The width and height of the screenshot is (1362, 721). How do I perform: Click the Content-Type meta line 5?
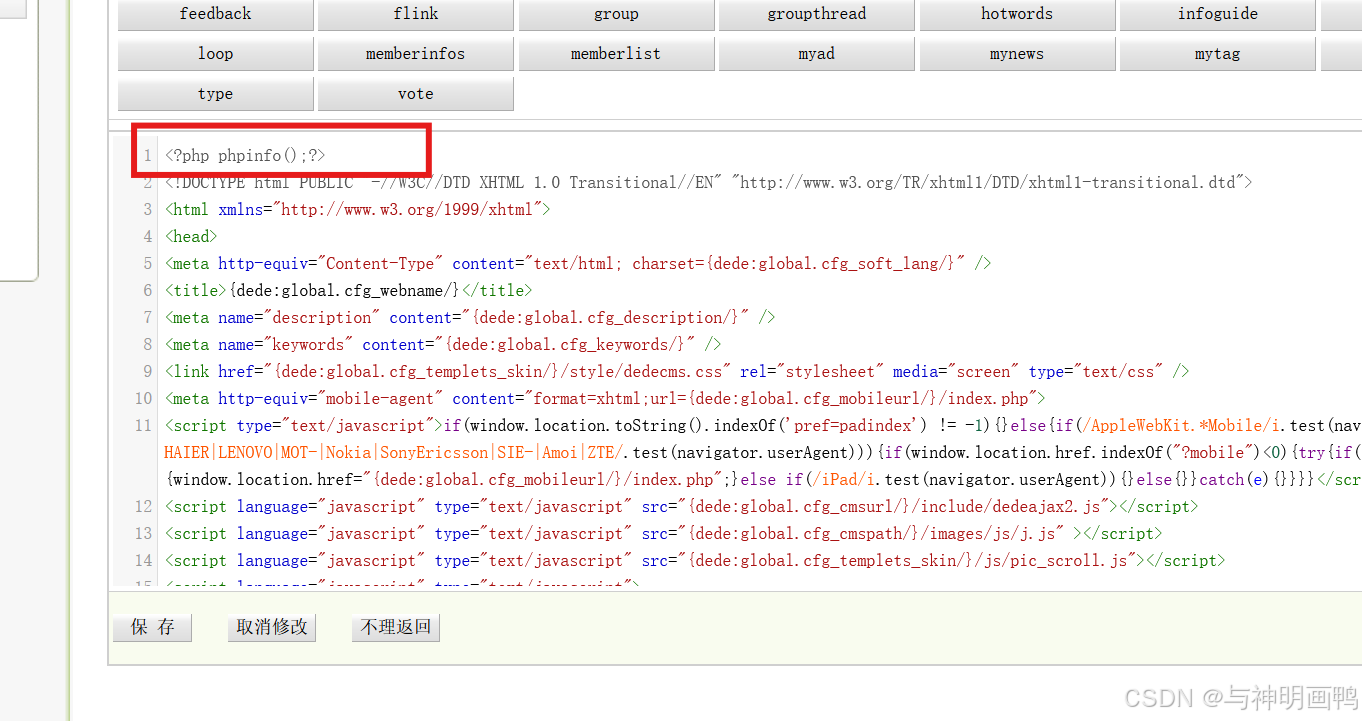pyautogui.click(x=578, y=263)
